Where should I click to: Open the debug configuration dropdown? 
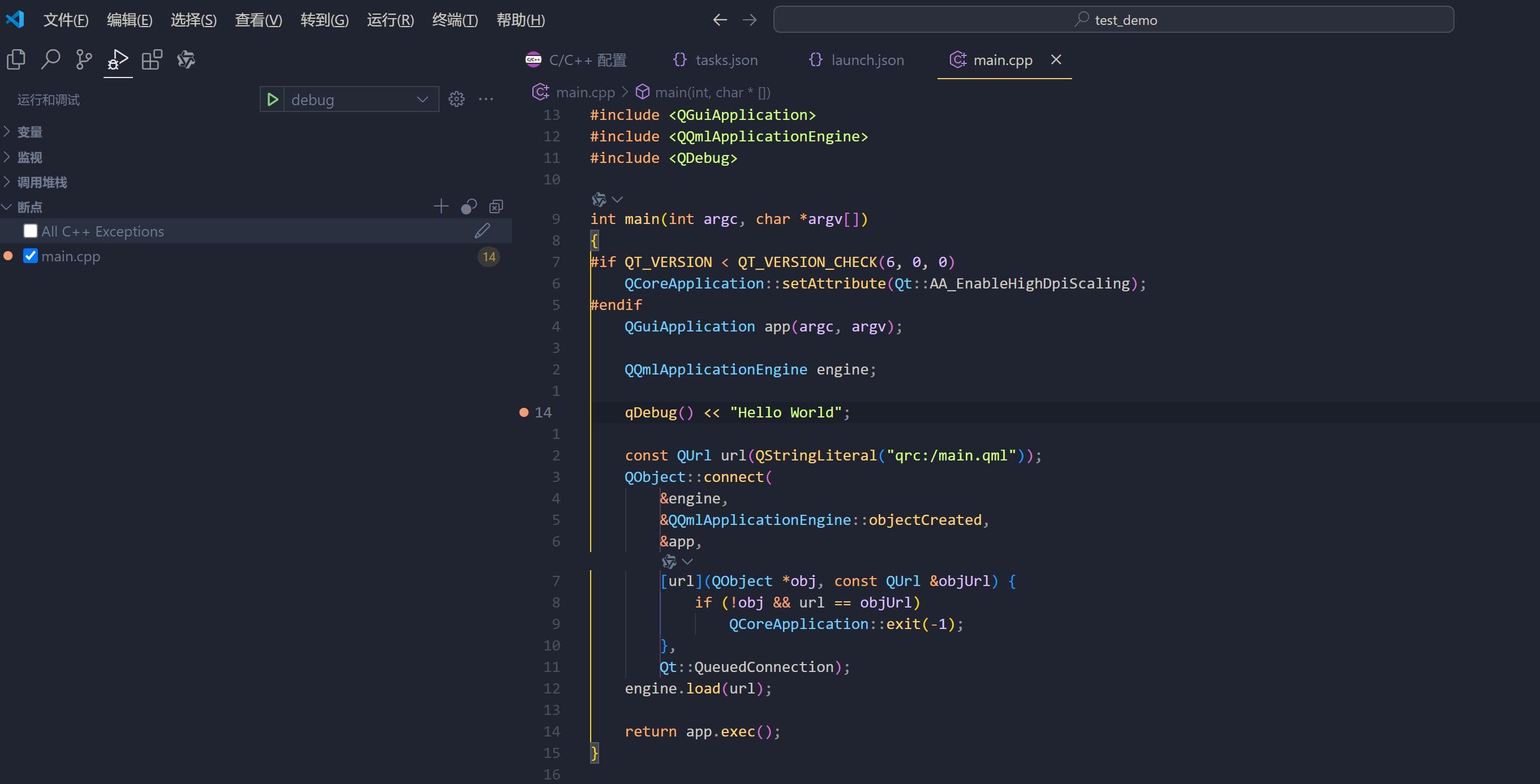(x=361, y=99)
